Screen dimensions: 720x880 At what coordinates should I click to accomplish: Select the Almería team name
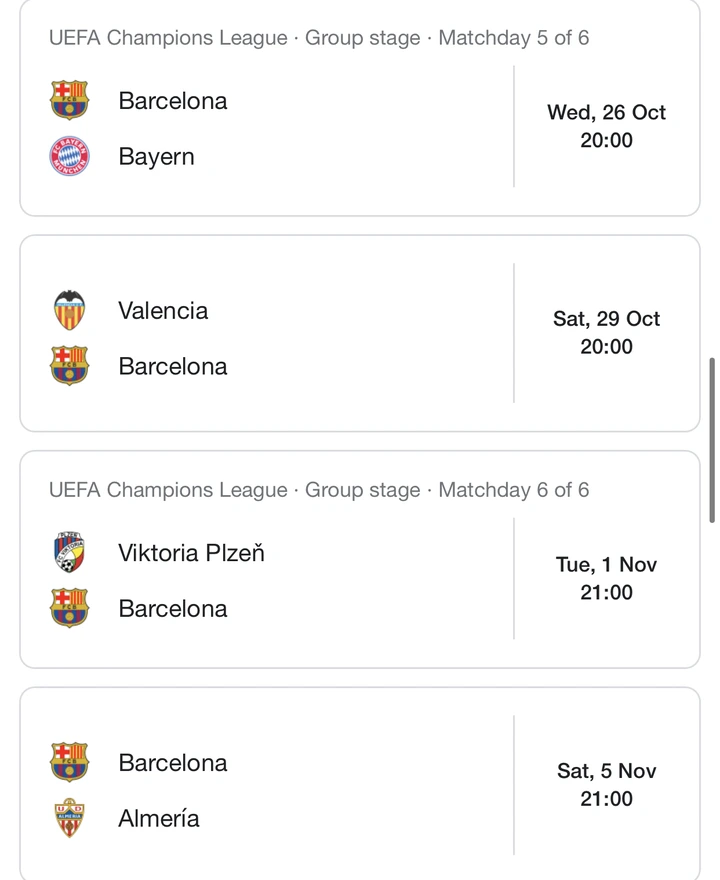pos(159,818)
